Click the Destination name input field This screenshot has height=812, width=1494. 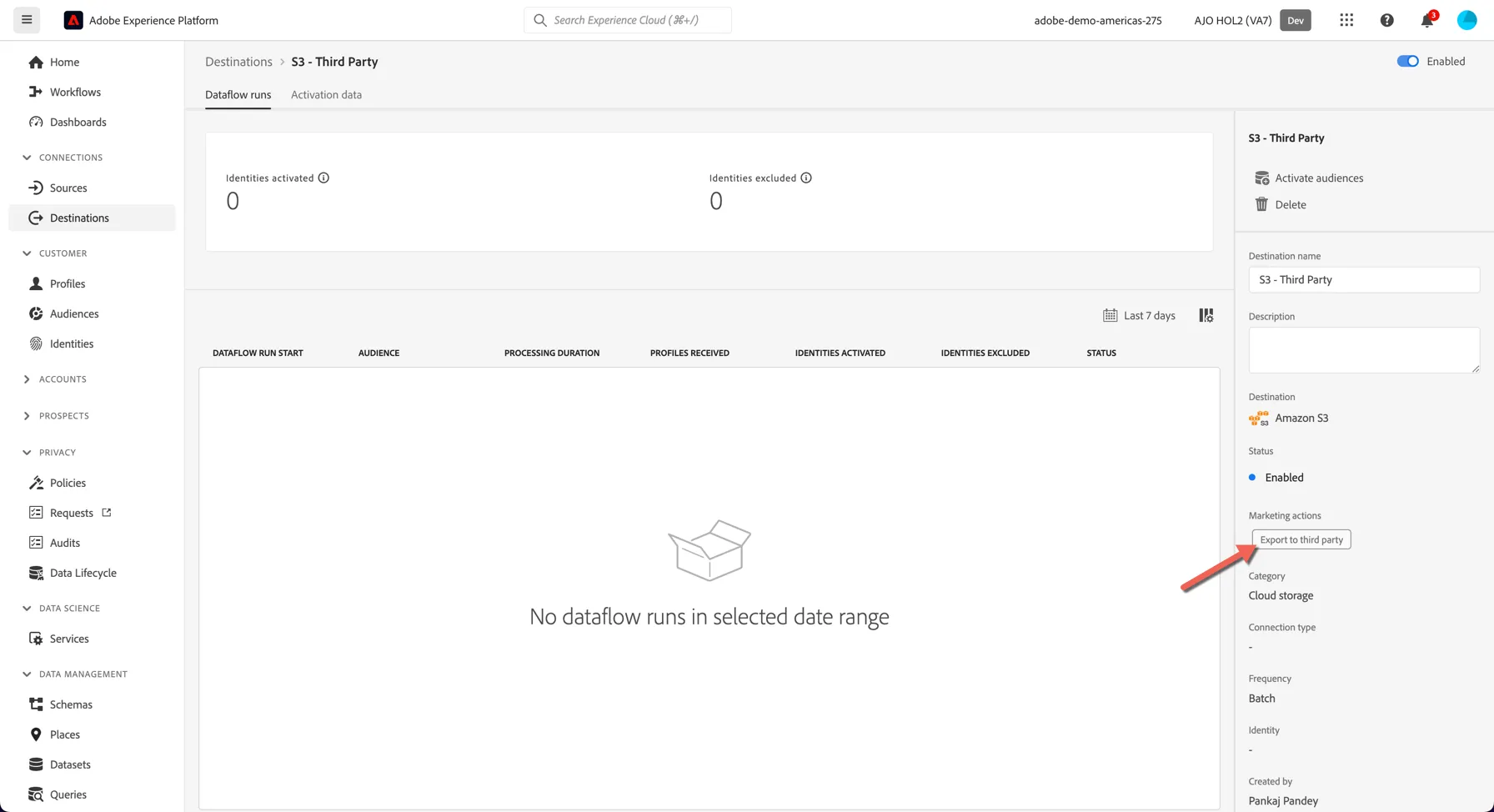click(1364, 279)
